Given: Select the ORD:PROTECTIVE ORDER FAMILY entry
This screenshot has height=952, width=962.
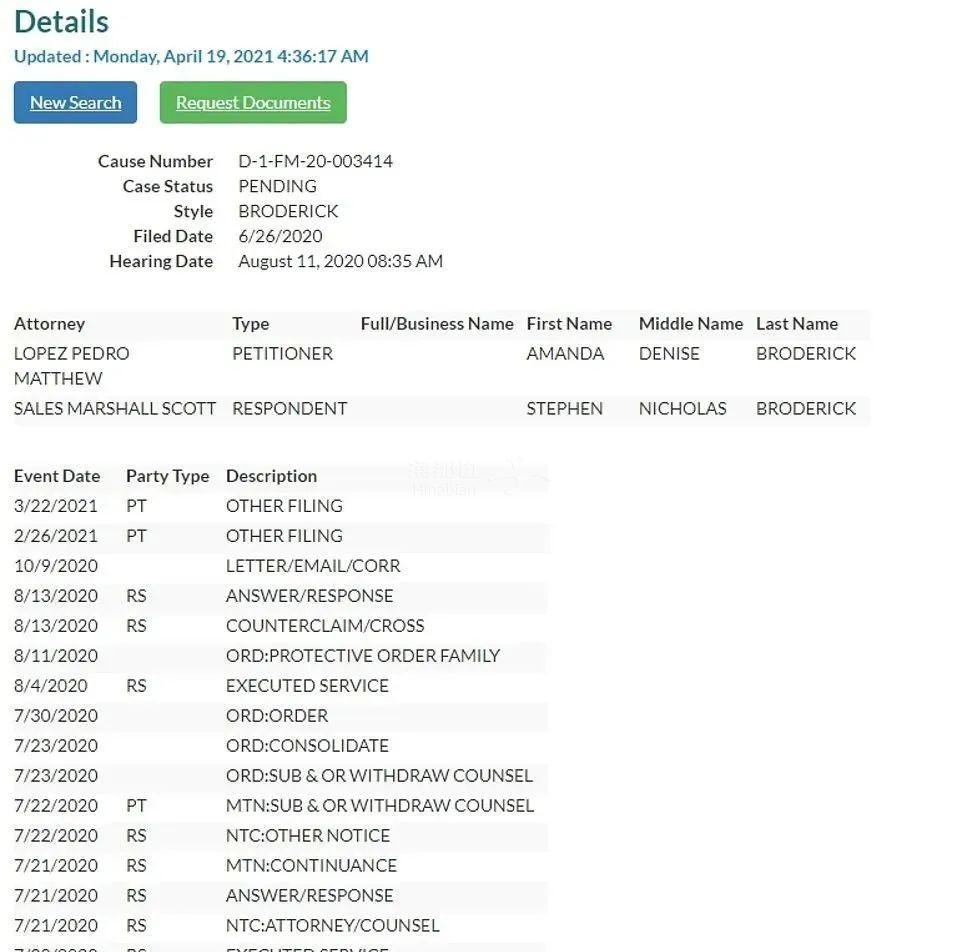Looking at the screenshot, I should pos(363,656).
